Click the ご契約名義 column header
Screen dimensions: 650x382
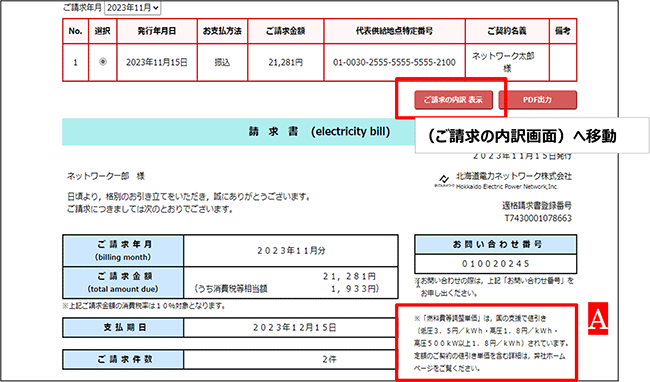click(507, 31)
